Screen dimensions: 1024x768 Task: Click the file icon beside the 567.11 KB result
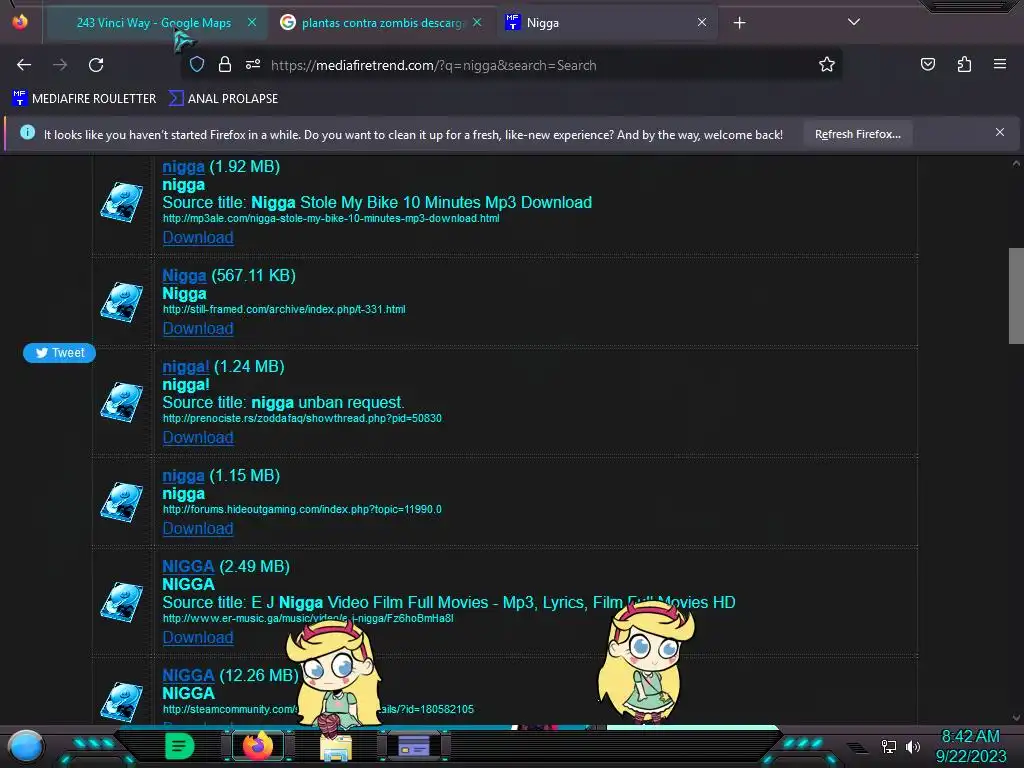121,302
